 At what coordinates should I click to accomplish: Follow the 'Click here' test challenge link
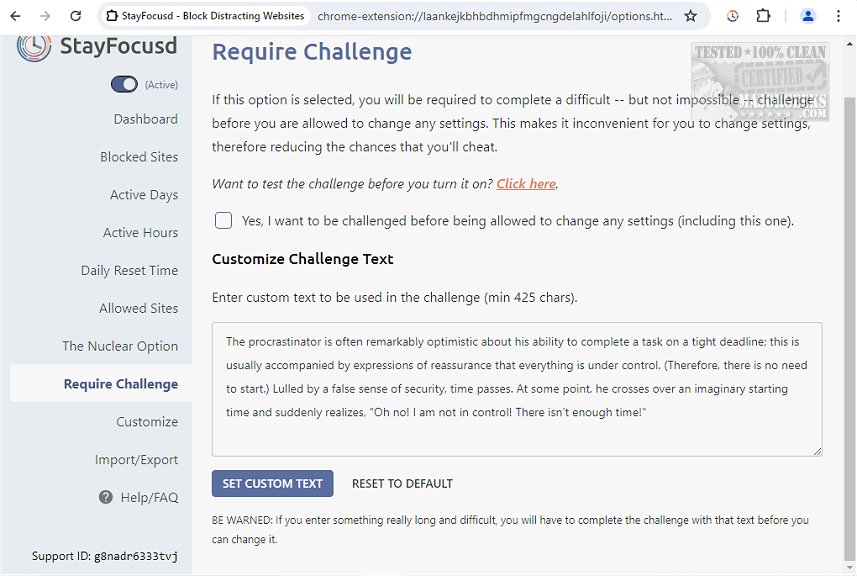[x=526, y=184]
